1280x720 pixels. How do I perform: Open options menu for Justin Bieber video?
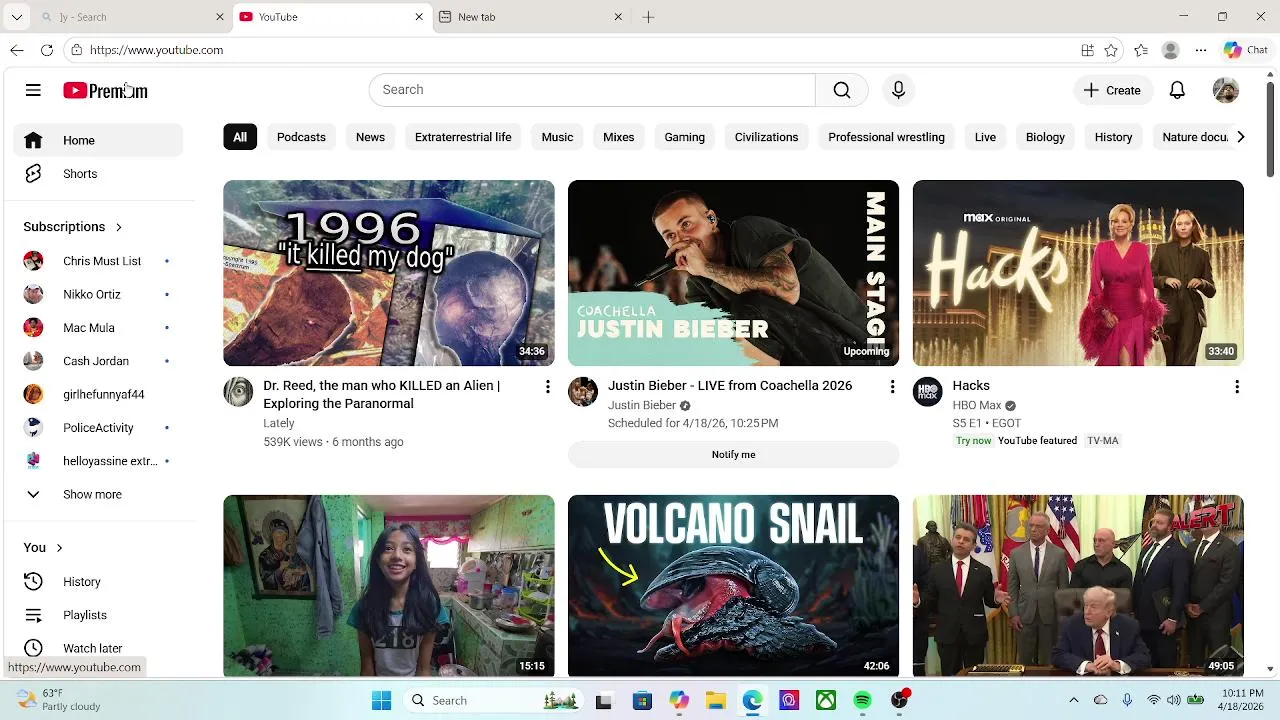click(892, 386)
